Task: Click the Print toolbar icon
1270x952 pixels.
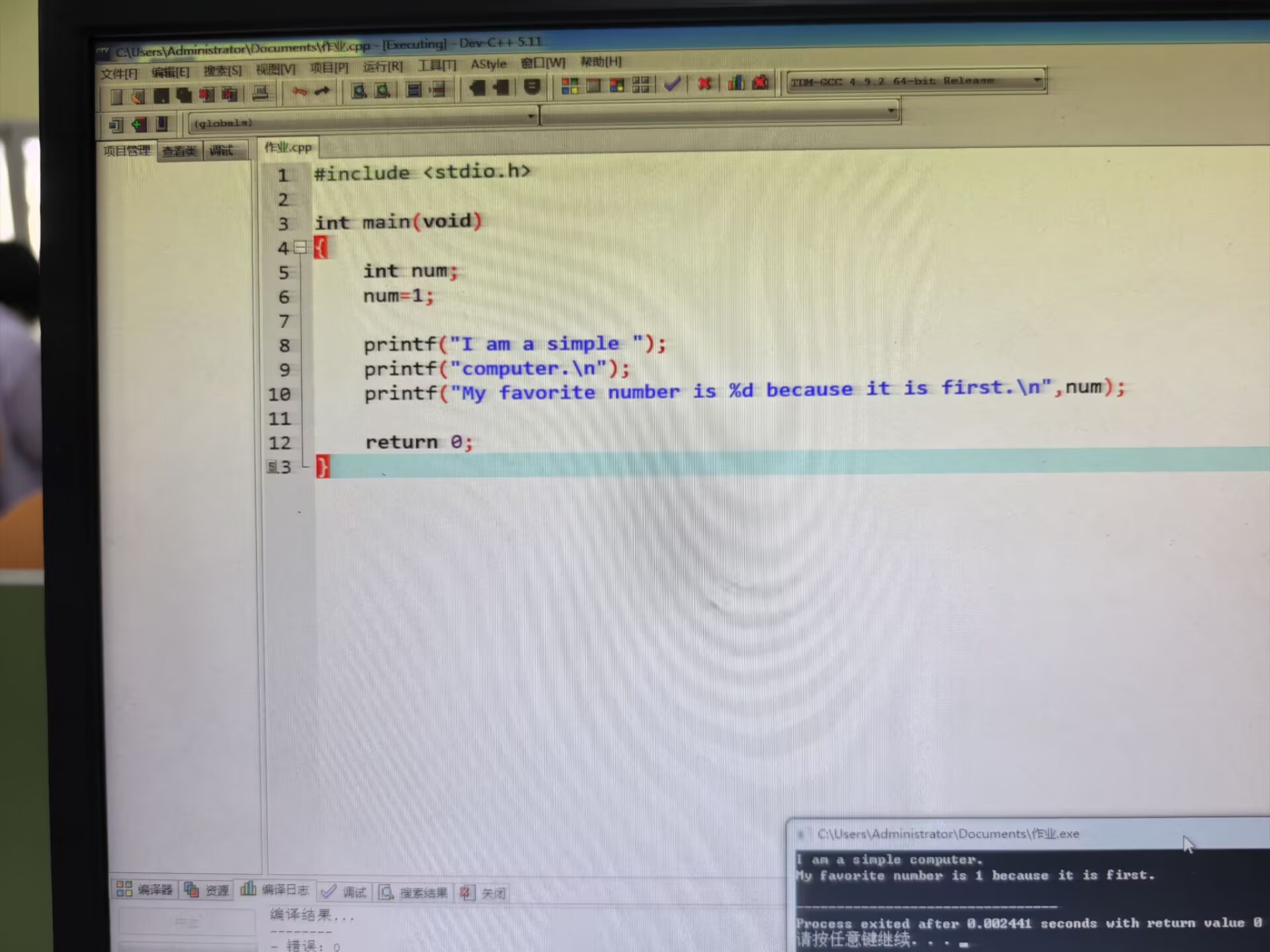Action: (261, 93)
